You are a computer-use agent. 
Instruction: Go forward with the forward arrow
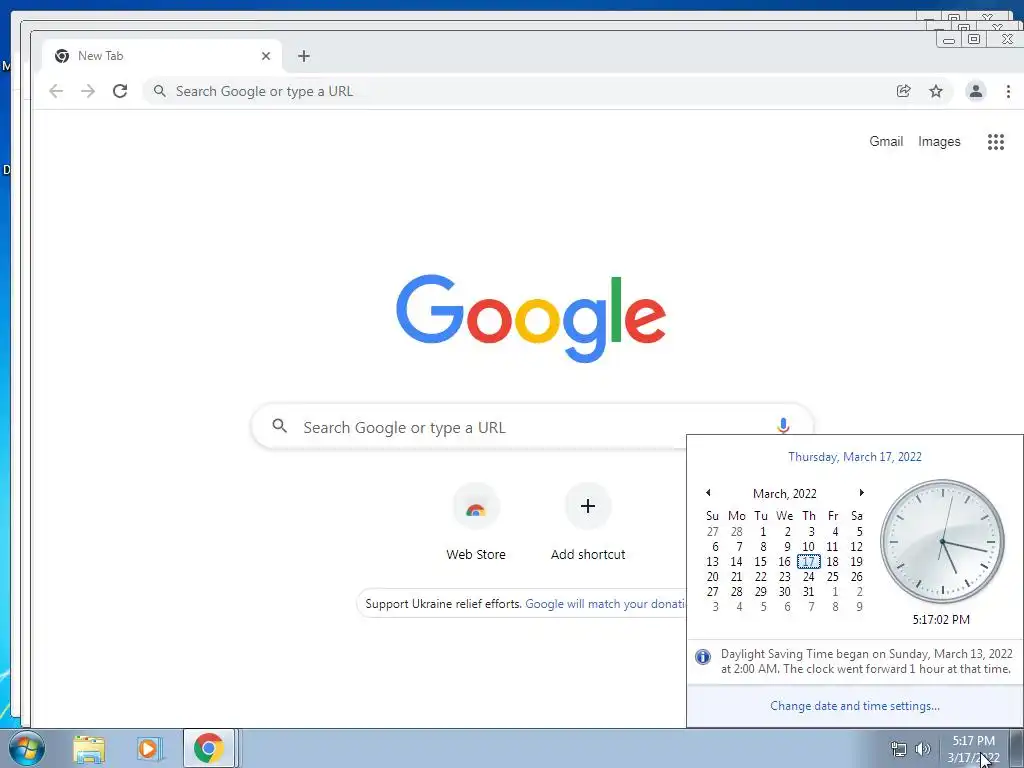pyautogui.click(x=88, y=91)
